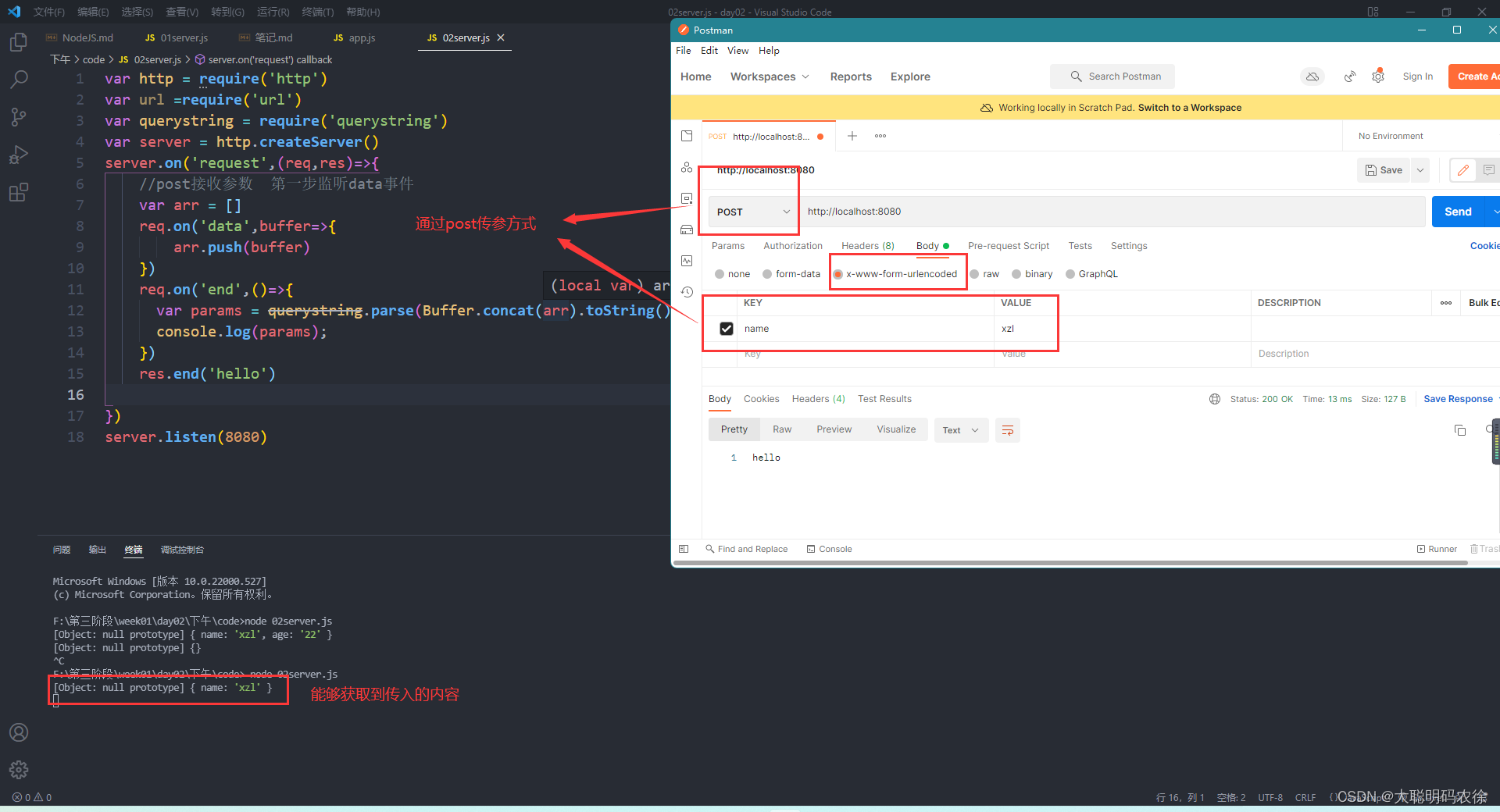1500x812 pixels.
Task: Click the Postman cloud sync icon
Action: 1312,77
